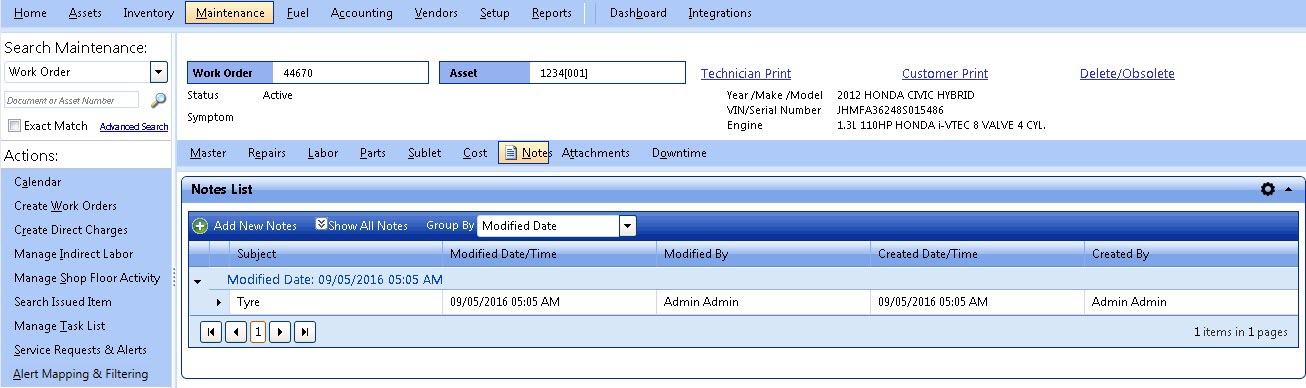
Task: Open the Setup menu
Action: 494,13
